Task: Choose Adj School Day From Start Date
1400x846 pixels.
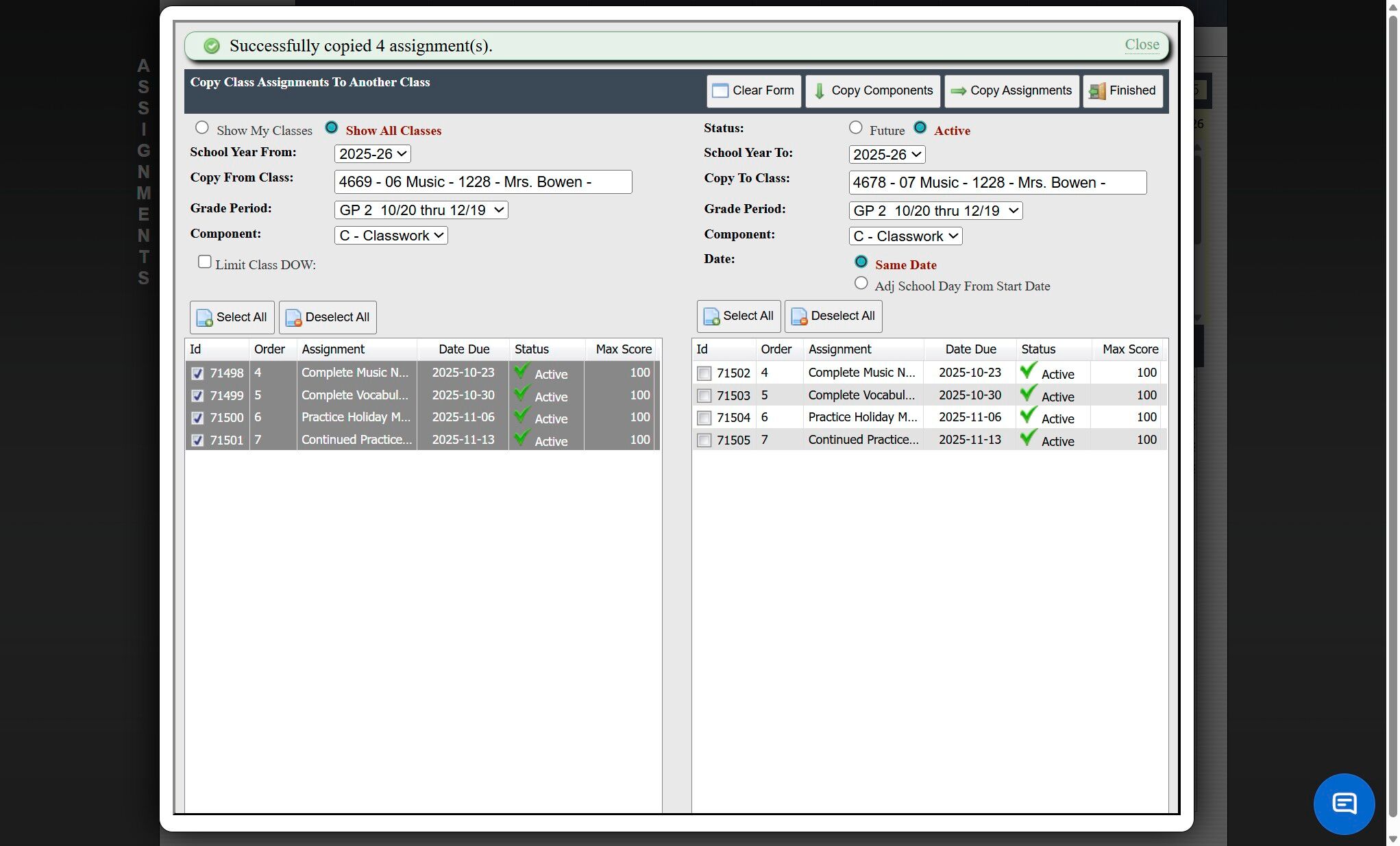Action: (x=861, y=284)
